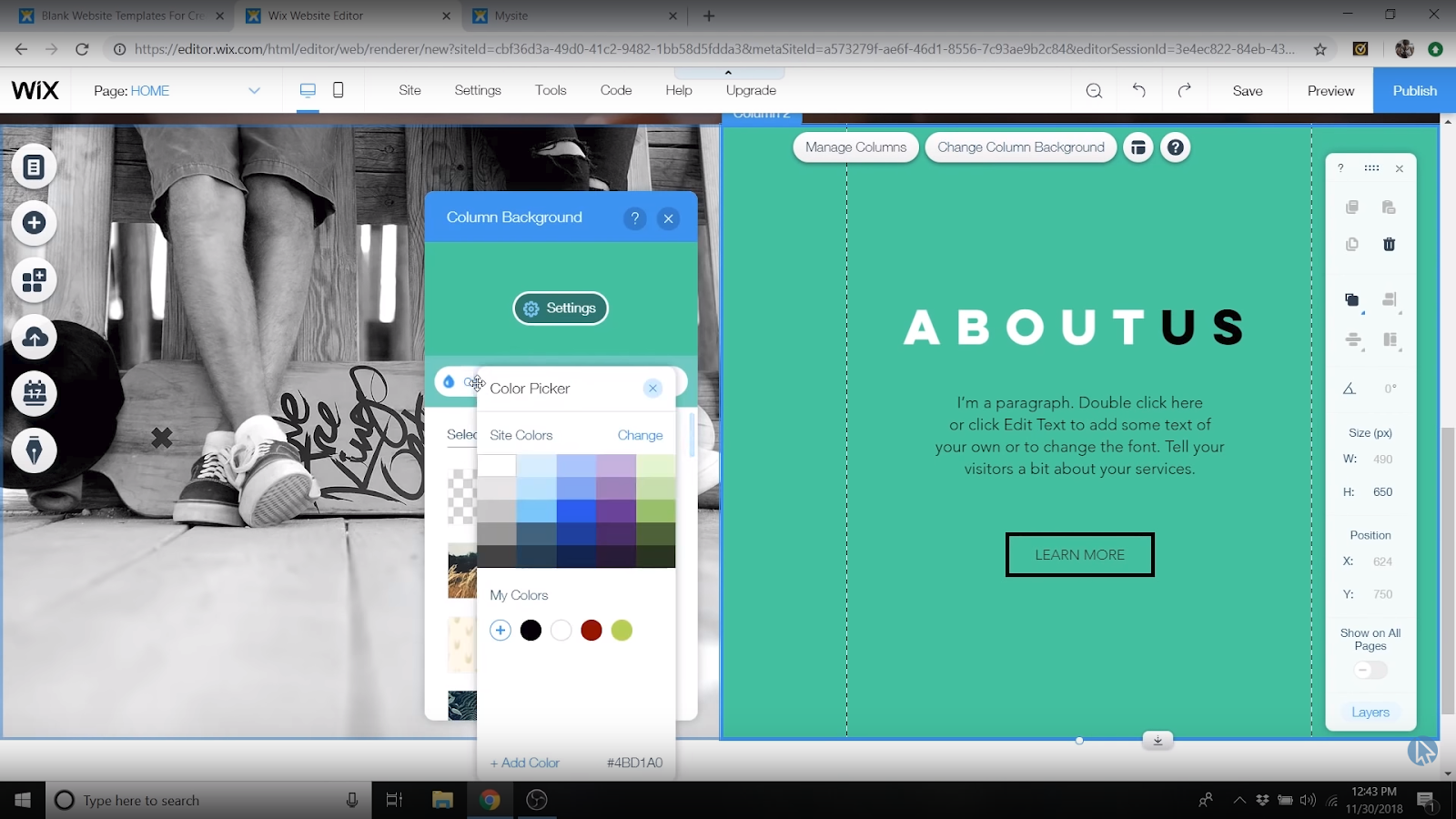Image resolution: width=1456 pixels, height=819 pixels.
Task: Click the zoom out magnifier icon
Action: click(x=1094, y=90)
